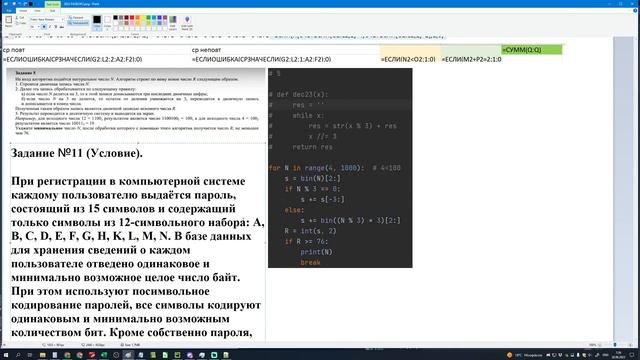
Task: Open the Text ribbon tab
Action: click(53, 11)
